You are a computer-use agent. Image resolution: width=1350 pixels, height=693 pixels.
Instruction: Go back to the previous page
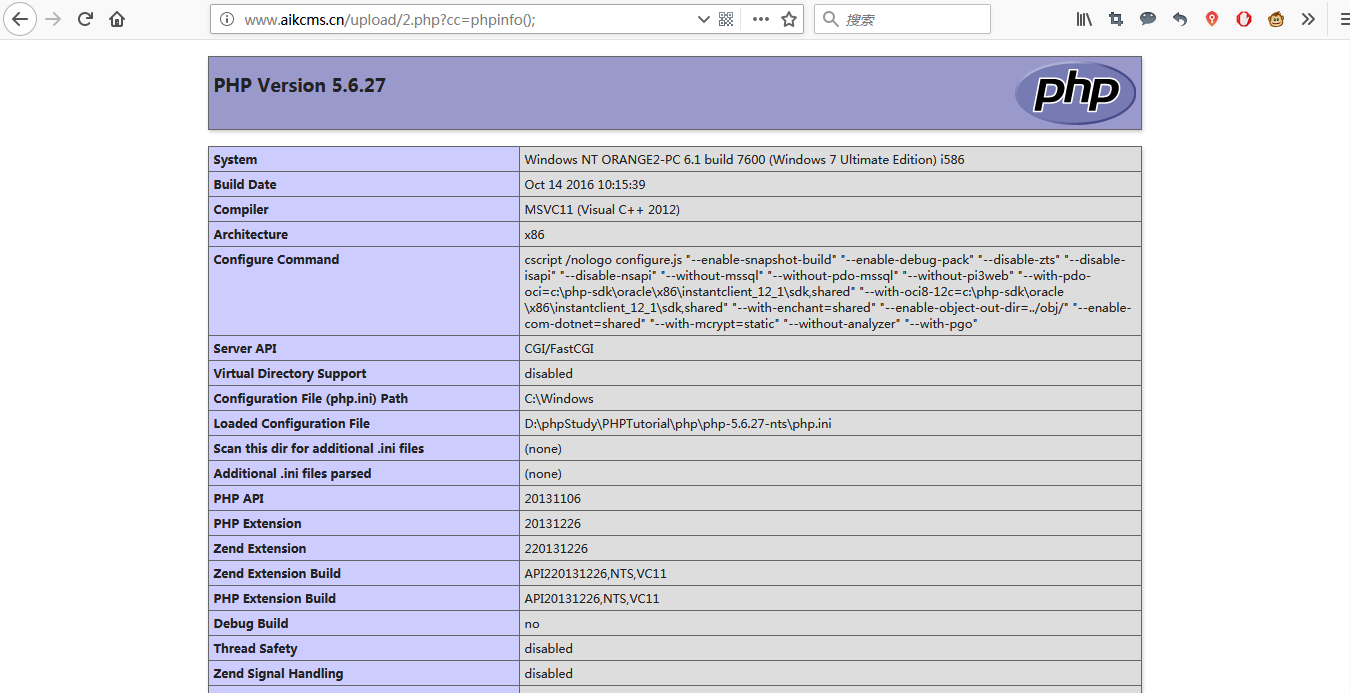coord(20,19)
